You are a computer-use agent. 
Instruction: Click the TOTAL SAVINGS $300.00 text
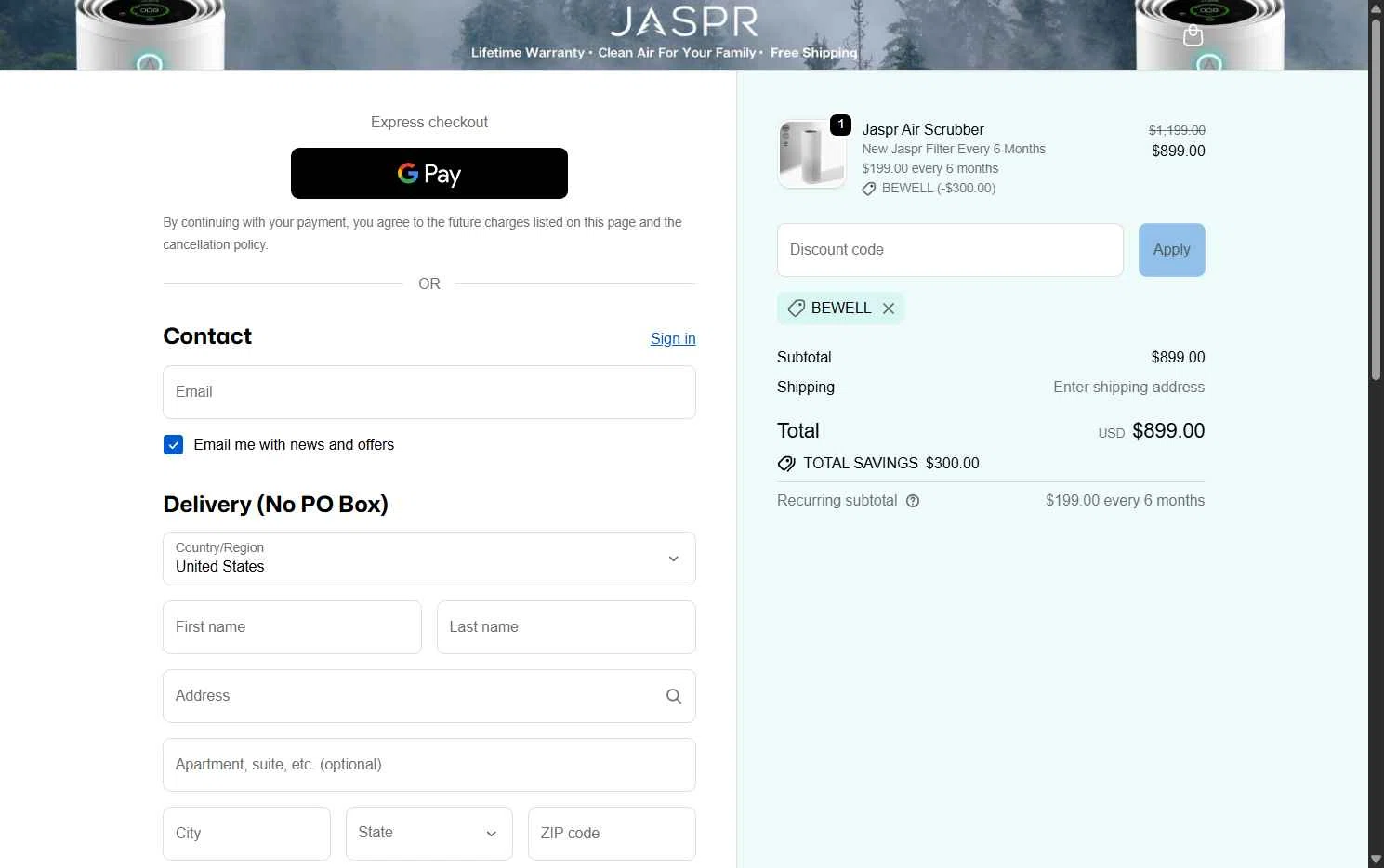[x=890, y=464]
